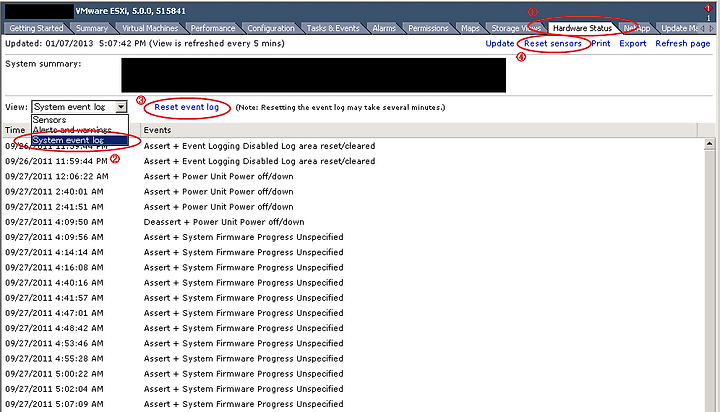Go to the Tasks & Events tab
Image resolution: width=720 pixels, height=412 pixels.
(333, 28)
